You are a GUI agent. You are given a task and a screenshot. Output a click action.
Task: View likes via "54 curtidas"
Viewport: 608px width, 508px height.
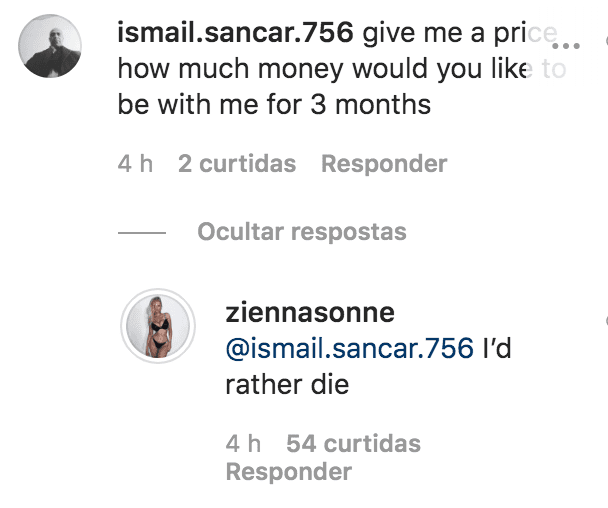353,443
